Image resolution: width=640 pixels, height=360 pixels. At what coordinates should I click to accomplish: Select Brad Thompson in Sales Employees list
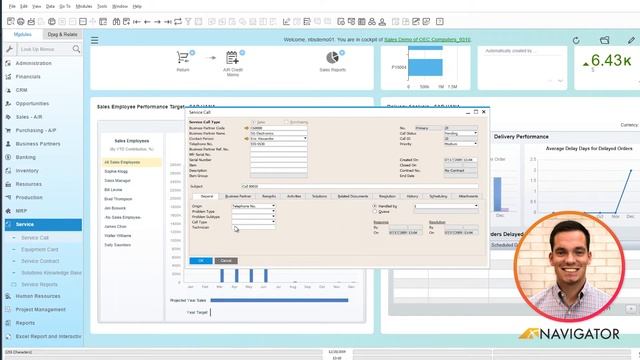(118, 199)
